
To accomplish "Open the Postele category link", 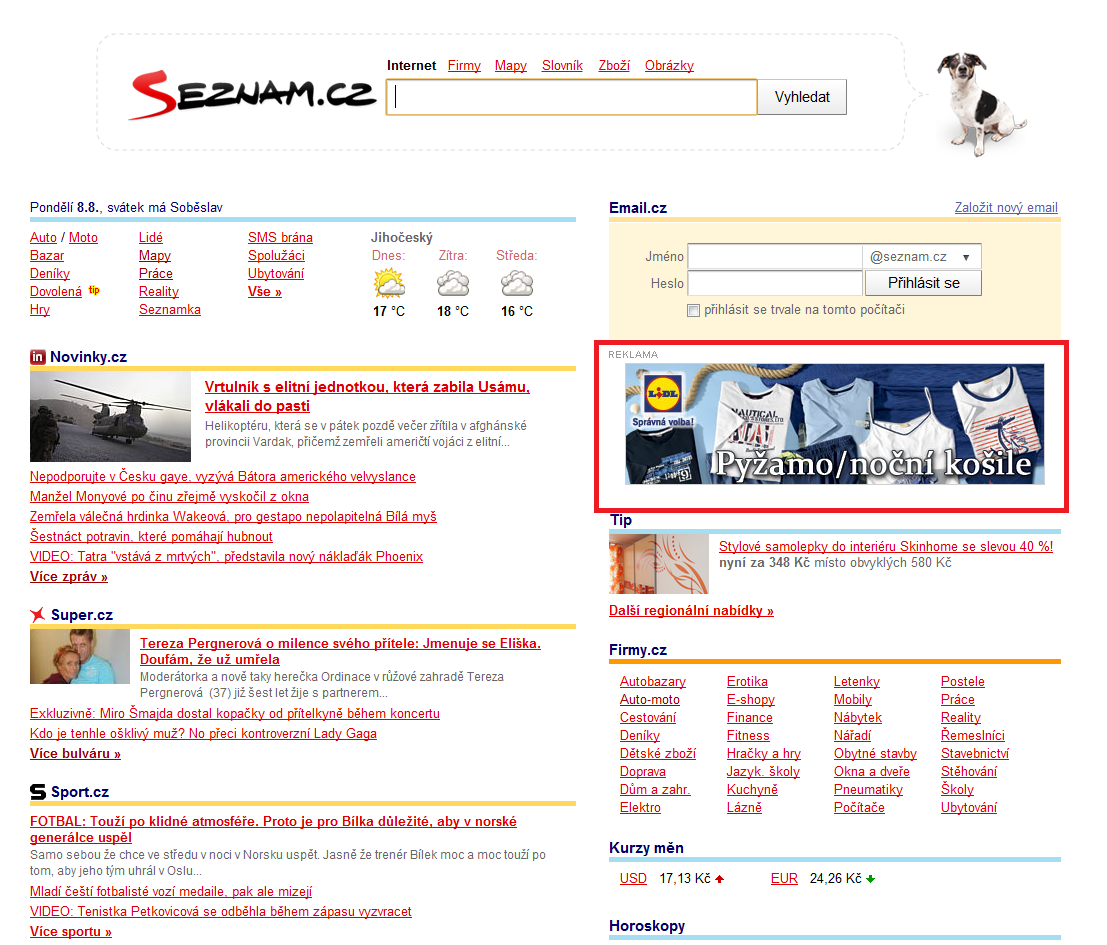I will coord(962,682).
